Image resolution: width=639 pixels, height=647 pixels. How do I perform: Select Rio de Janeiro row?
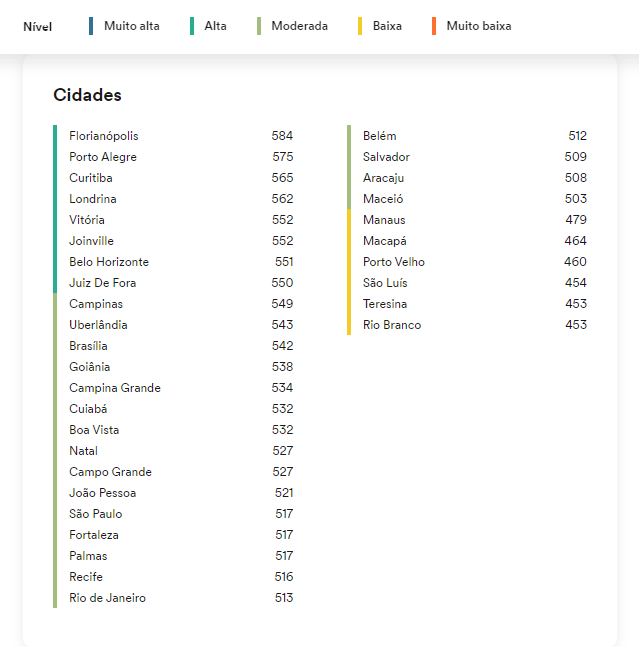pos(107,598)
